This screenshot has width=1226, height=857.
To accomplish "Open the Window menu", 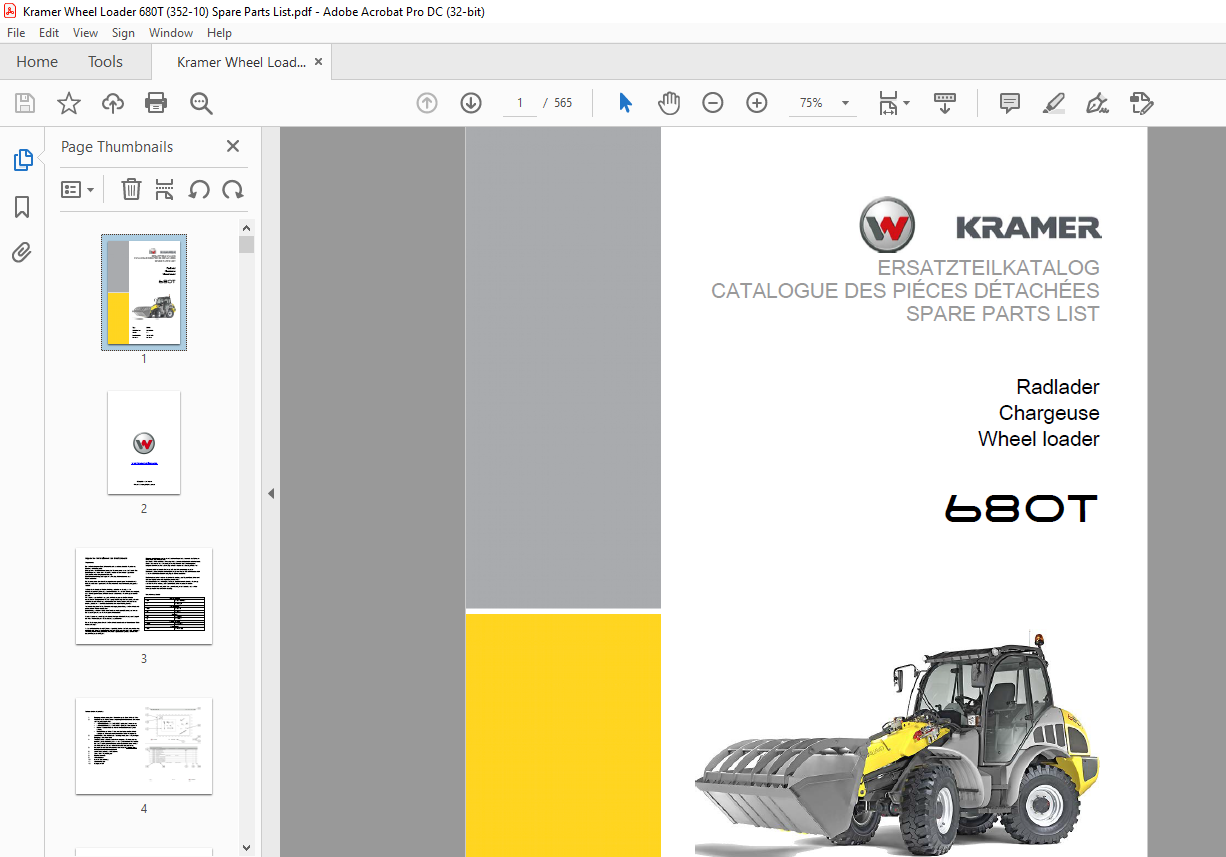I will coord(171,33).
